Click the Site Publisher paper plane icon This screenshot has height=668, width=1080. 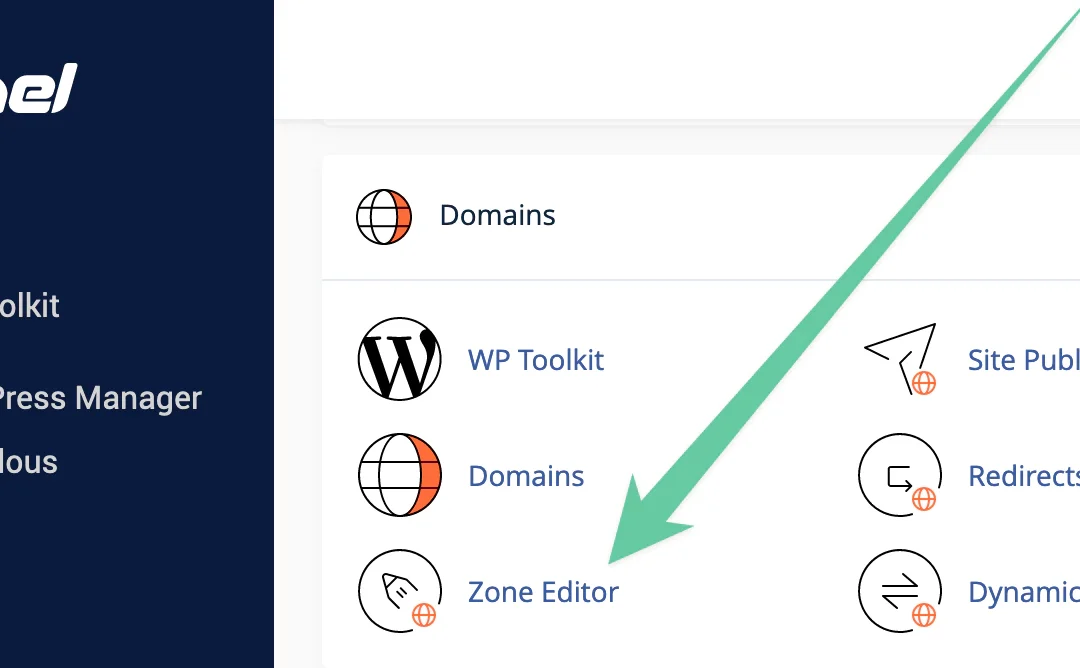899,359
